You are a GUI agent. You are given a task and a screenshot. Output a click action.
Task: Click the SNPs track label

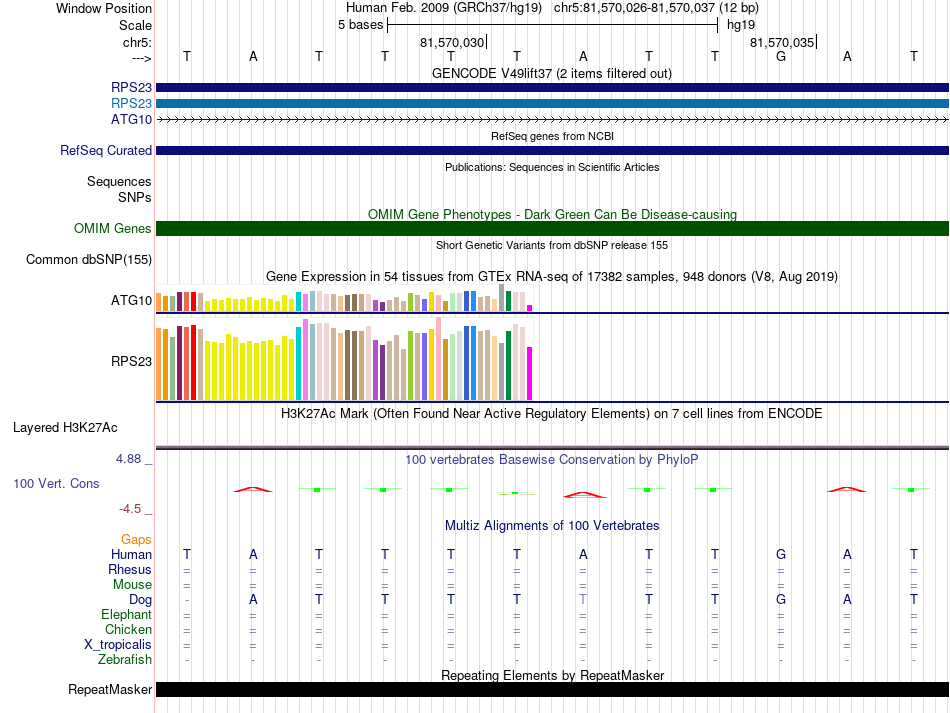coord(135,197)
